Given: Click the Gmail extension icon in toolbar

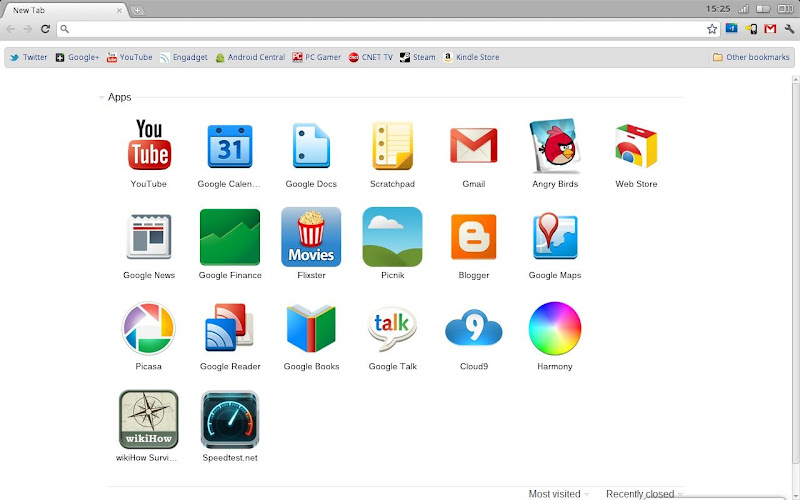Looking at the screenshot, I should 770,29.
